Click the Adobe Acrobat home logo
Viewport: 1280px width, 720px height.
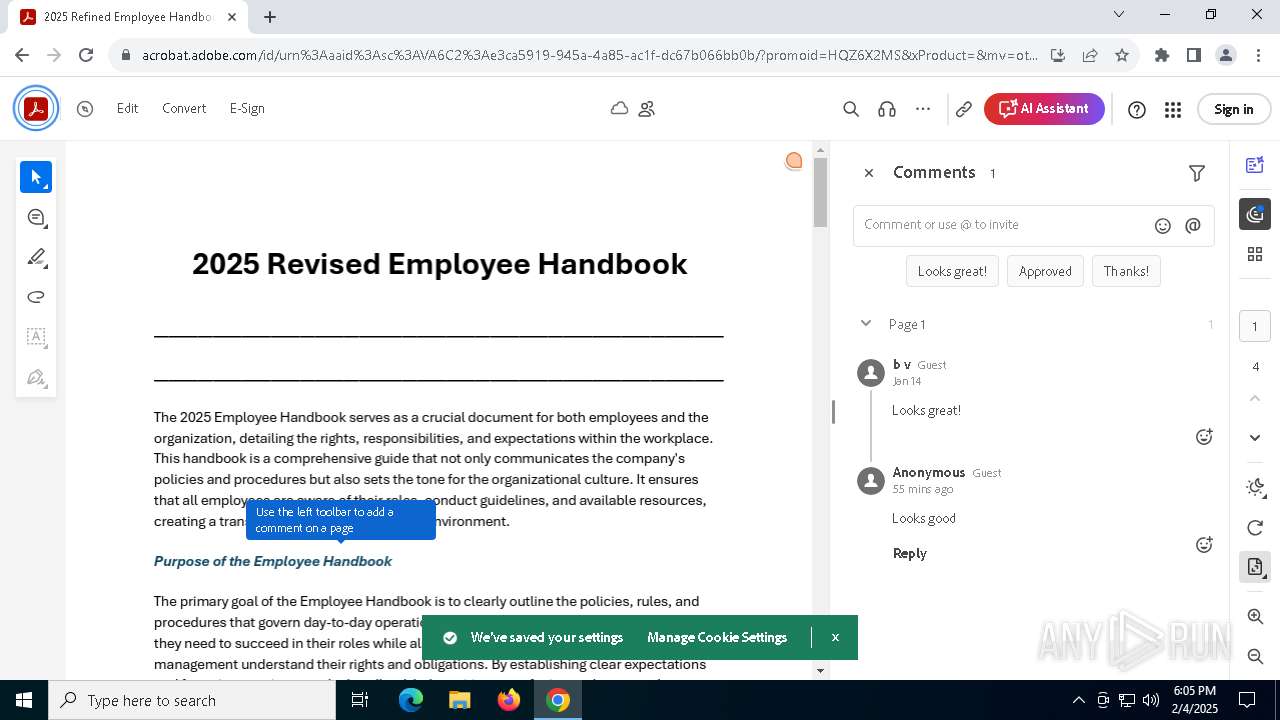click(36, 108)
